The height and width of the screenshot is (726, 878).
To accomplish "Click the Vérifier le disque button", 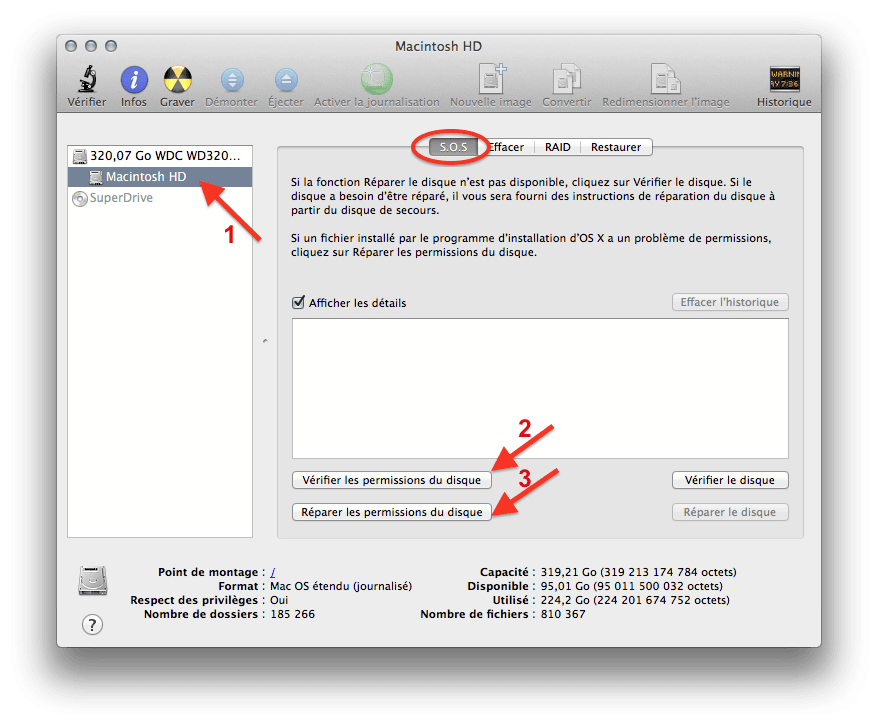I will 730,480.
